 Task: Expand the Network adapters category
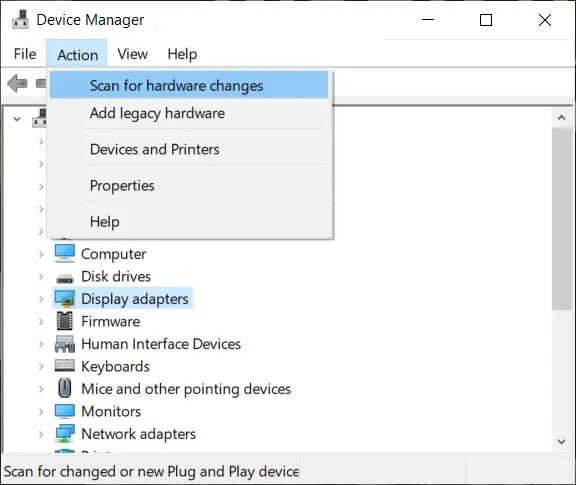pos(41,434)
